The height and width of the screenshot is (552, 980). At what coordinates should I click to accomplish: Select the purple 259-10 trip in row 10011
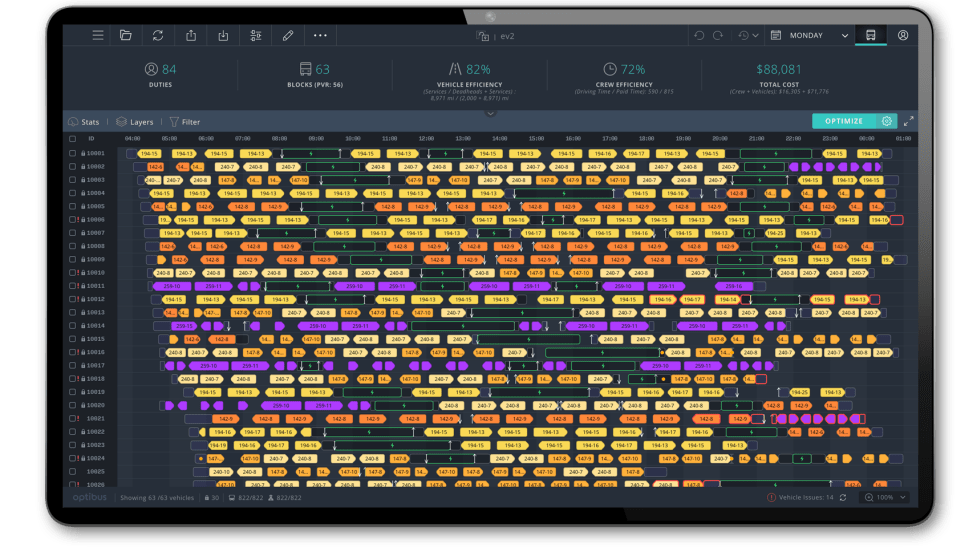(170, 286)
